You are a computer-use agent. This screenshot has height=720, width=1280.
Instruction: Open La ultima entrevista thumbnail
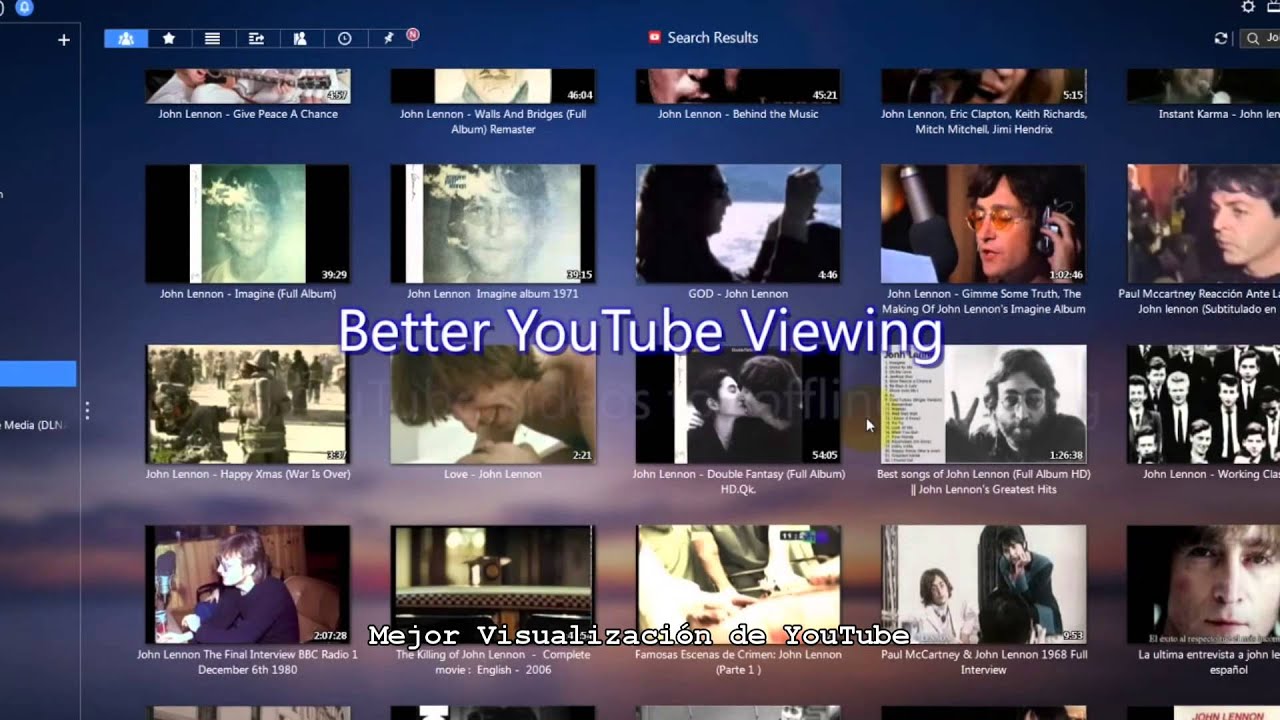click(x=1203, y=585)
